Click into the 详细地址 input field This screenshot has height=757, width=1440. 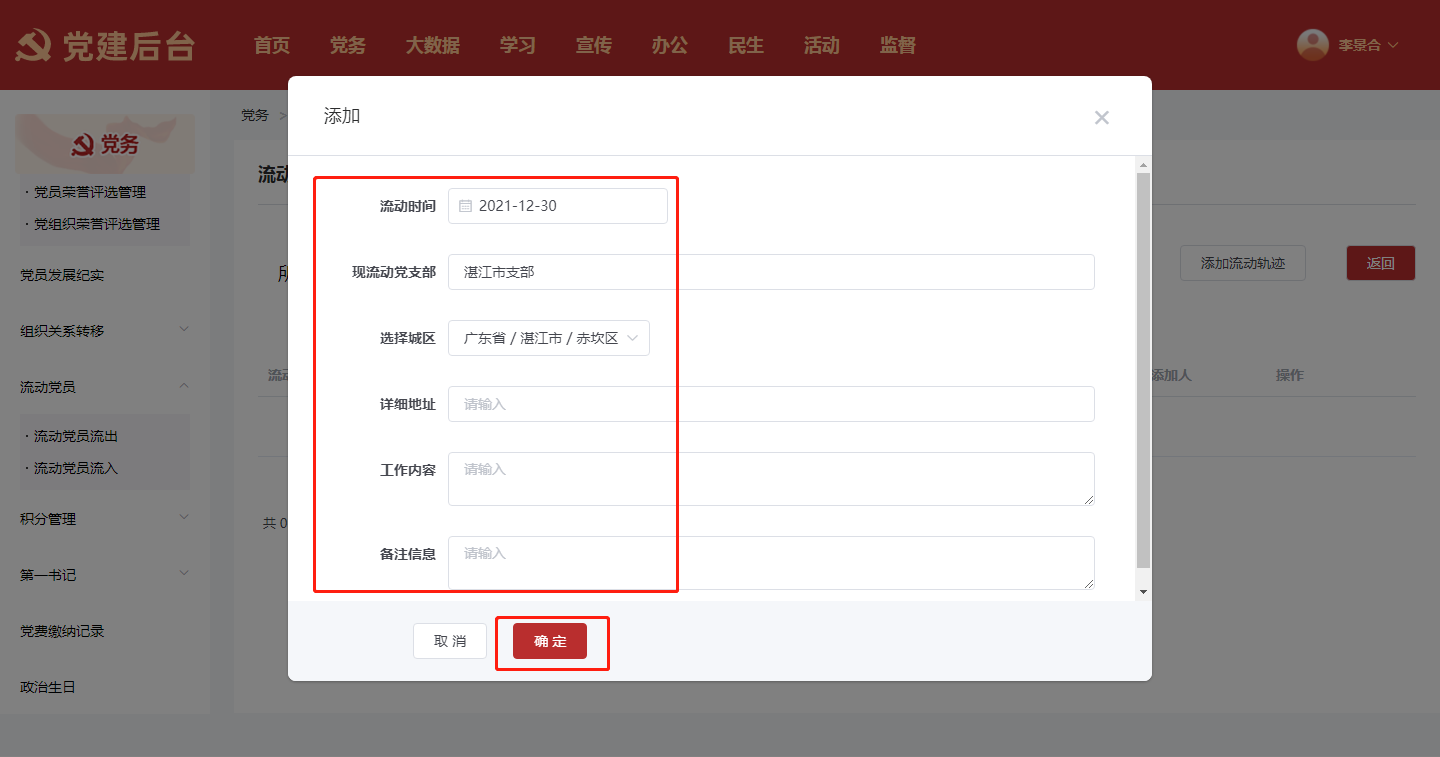(x=771, y=404)
